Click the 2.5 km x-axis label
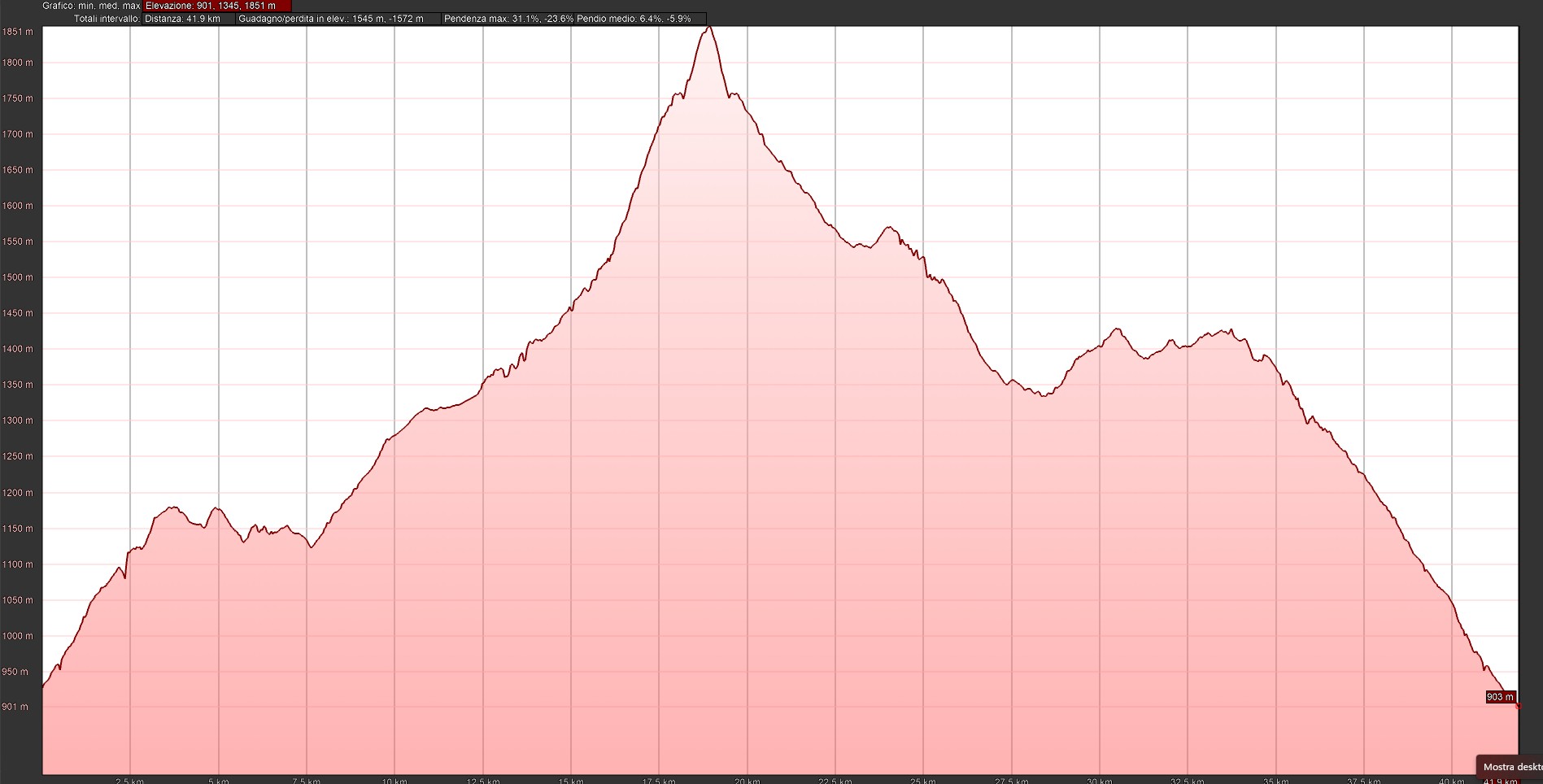Screen dimensions: 1543x784 [129, 782]
